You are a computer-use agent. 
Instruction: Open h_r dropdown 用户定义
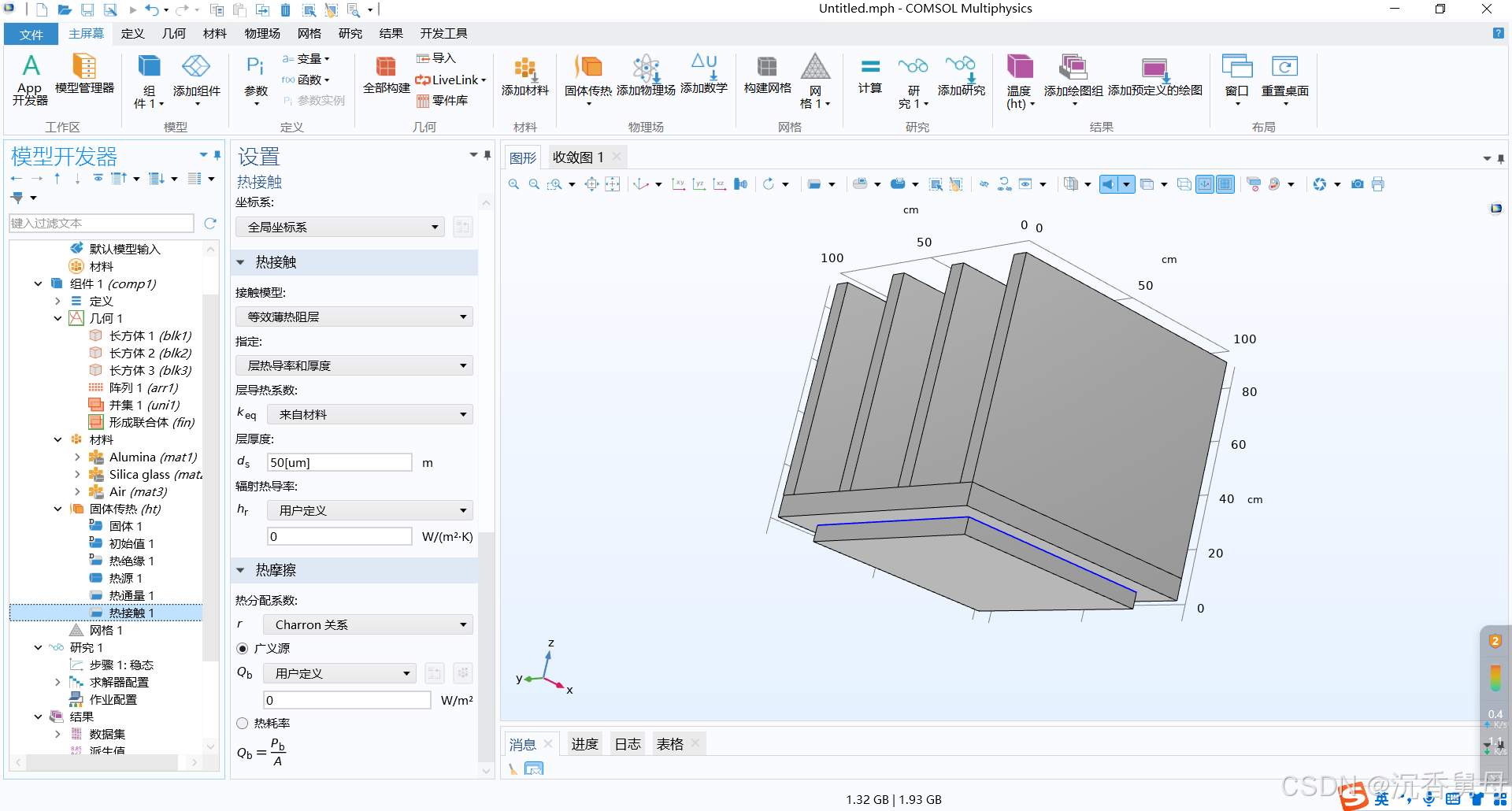(370, 510)
